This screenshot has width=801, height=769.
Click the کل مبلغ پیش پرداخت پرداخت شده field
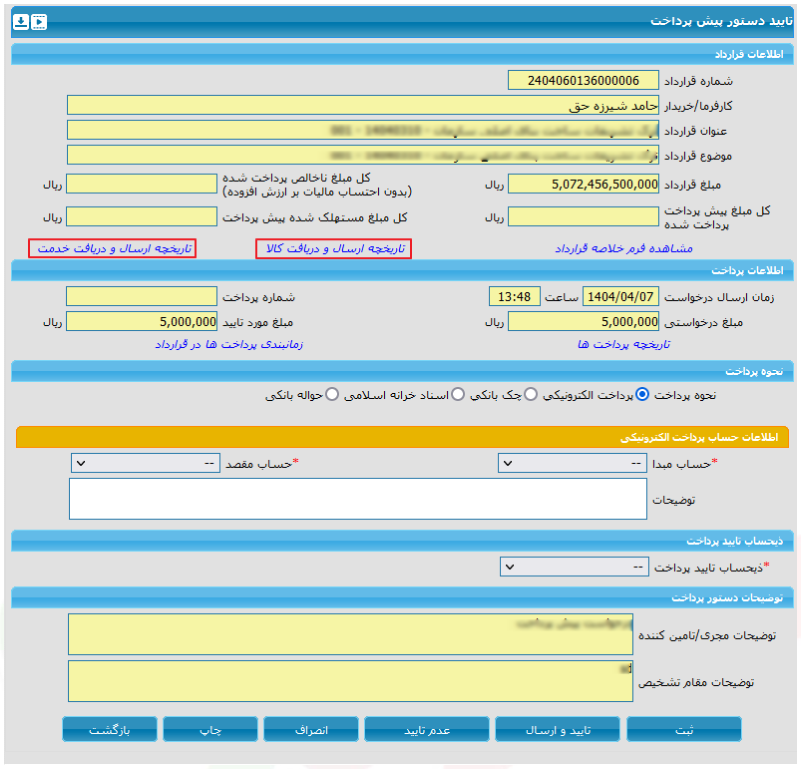tap(583, 217)
